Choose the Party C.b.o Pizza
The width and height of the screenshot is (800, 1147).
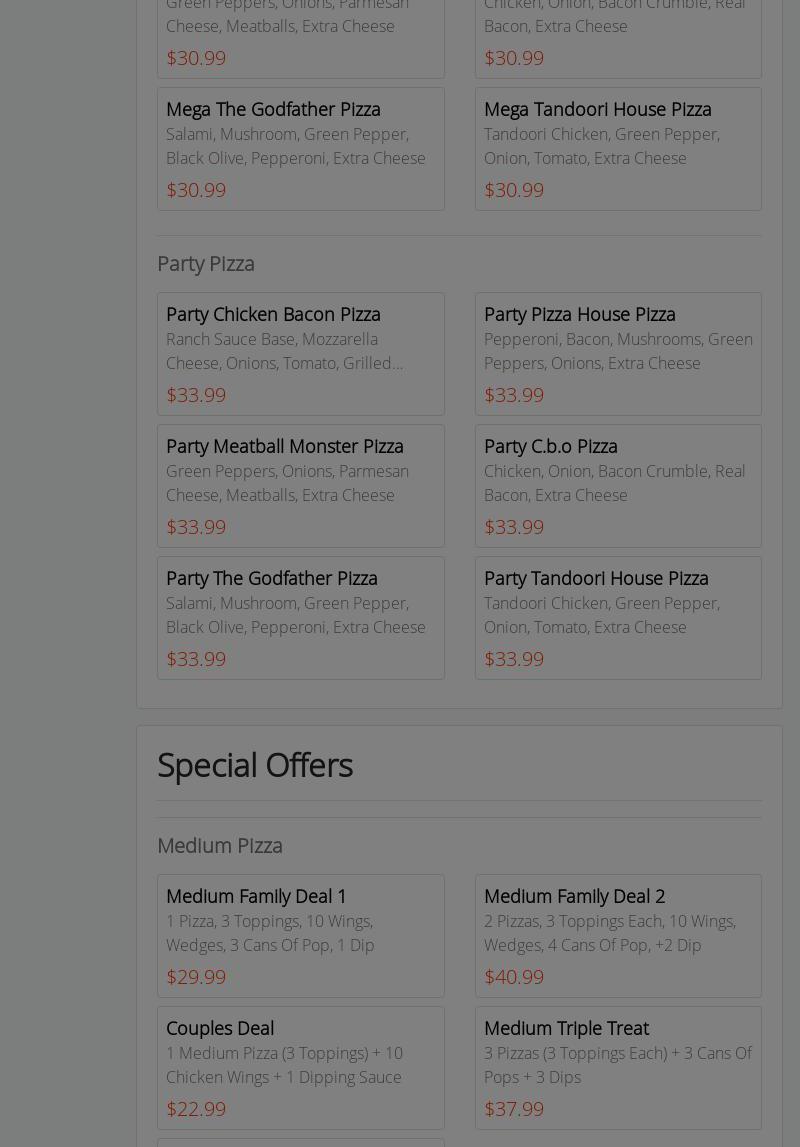pyautogui.click(x=550, y=446)
